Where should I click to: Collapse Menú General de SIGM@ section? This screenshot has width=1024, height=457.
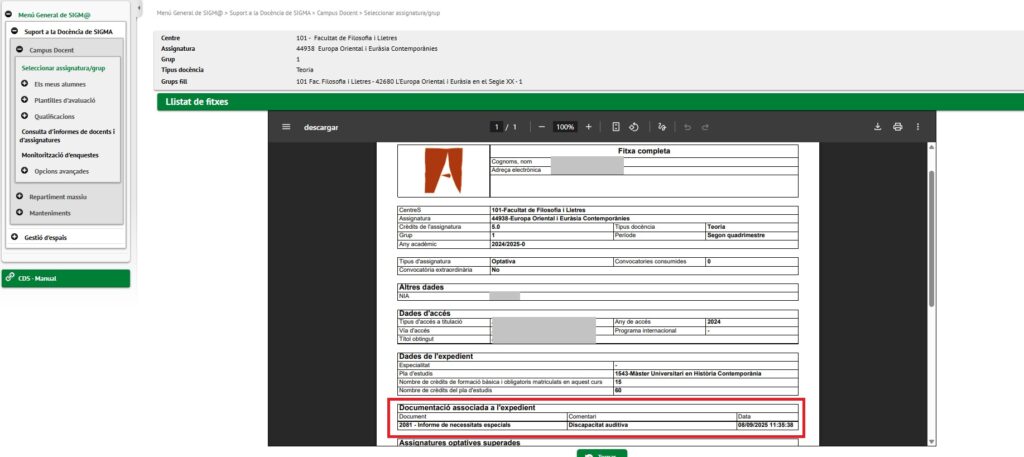tap(9, 15)
